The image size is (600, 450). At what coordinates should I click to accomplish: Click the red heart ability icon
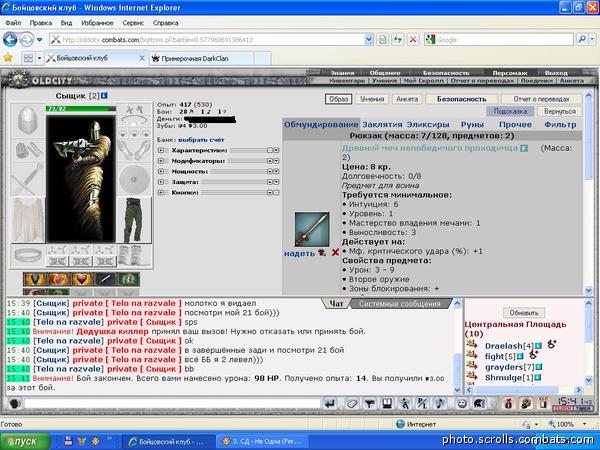(x=81, y=279)
